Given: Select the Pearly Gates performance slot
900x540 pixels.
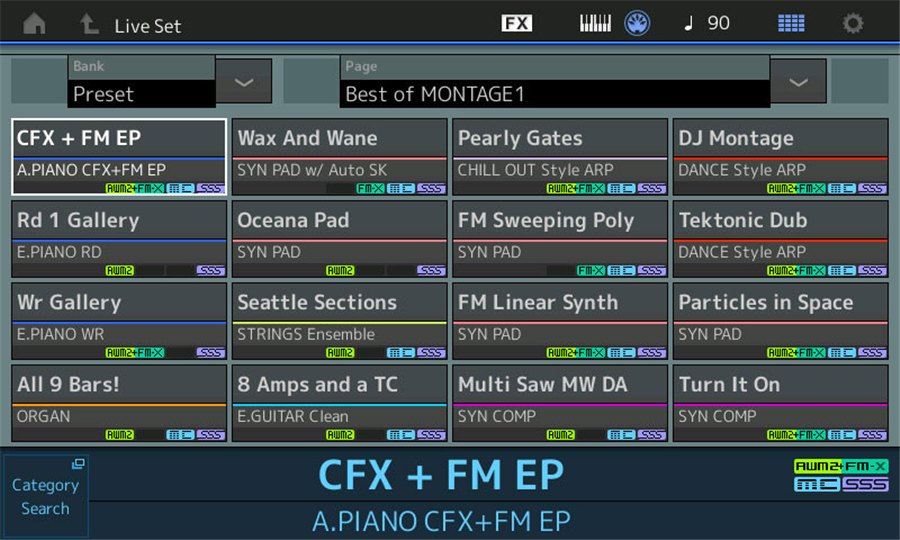Looking at the screenshot, I should pyautogui.click(x=560, y=156).
